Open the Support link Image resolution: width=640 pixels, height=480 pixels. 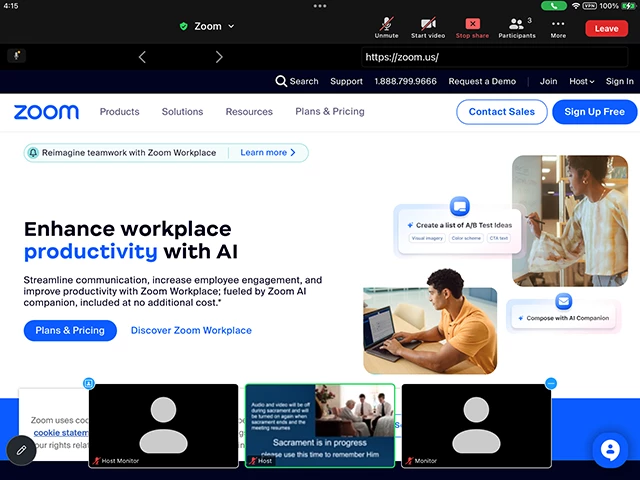346,81
